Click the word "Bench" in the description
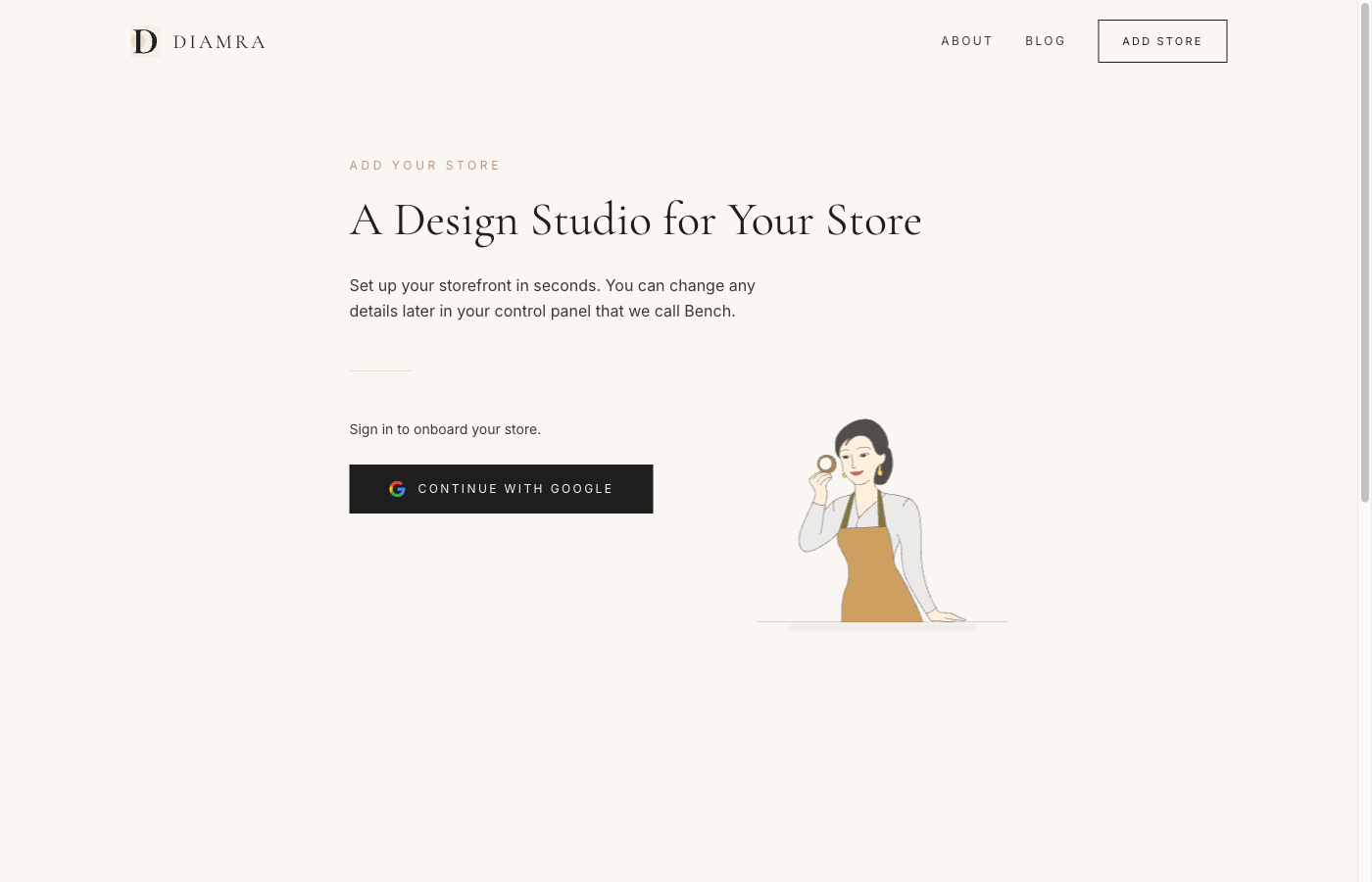The image size is (1372, 882). 708,312
